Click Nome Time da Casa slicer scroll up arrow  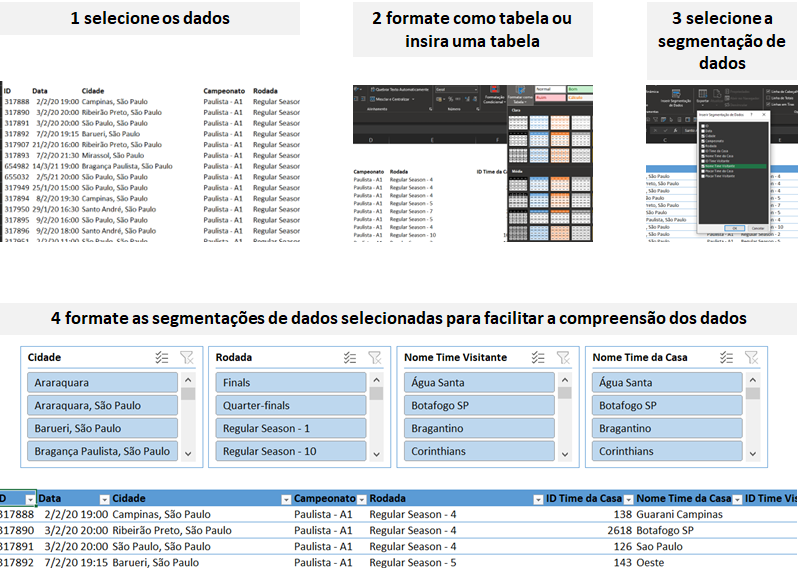[x=752, y=380]
